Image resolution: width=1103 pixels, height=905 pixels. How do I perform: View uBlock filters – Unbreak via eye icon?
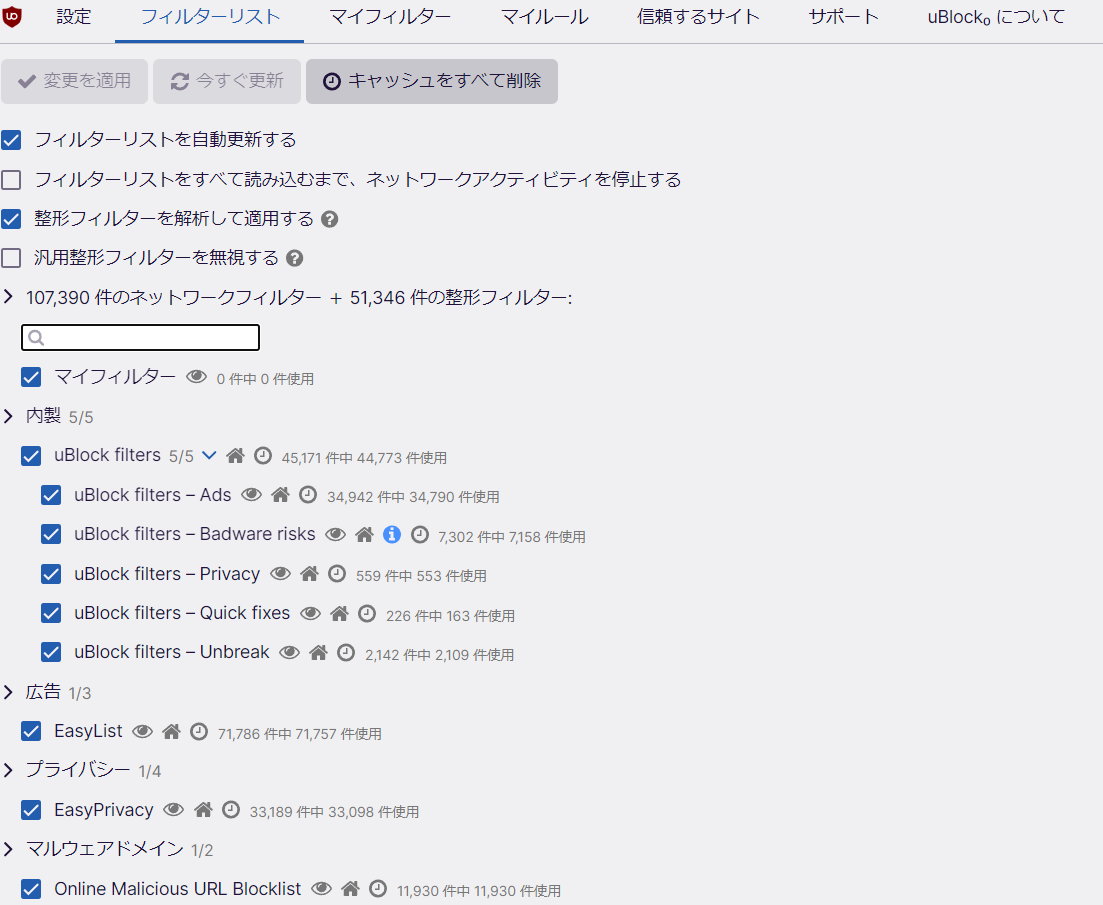289,653
